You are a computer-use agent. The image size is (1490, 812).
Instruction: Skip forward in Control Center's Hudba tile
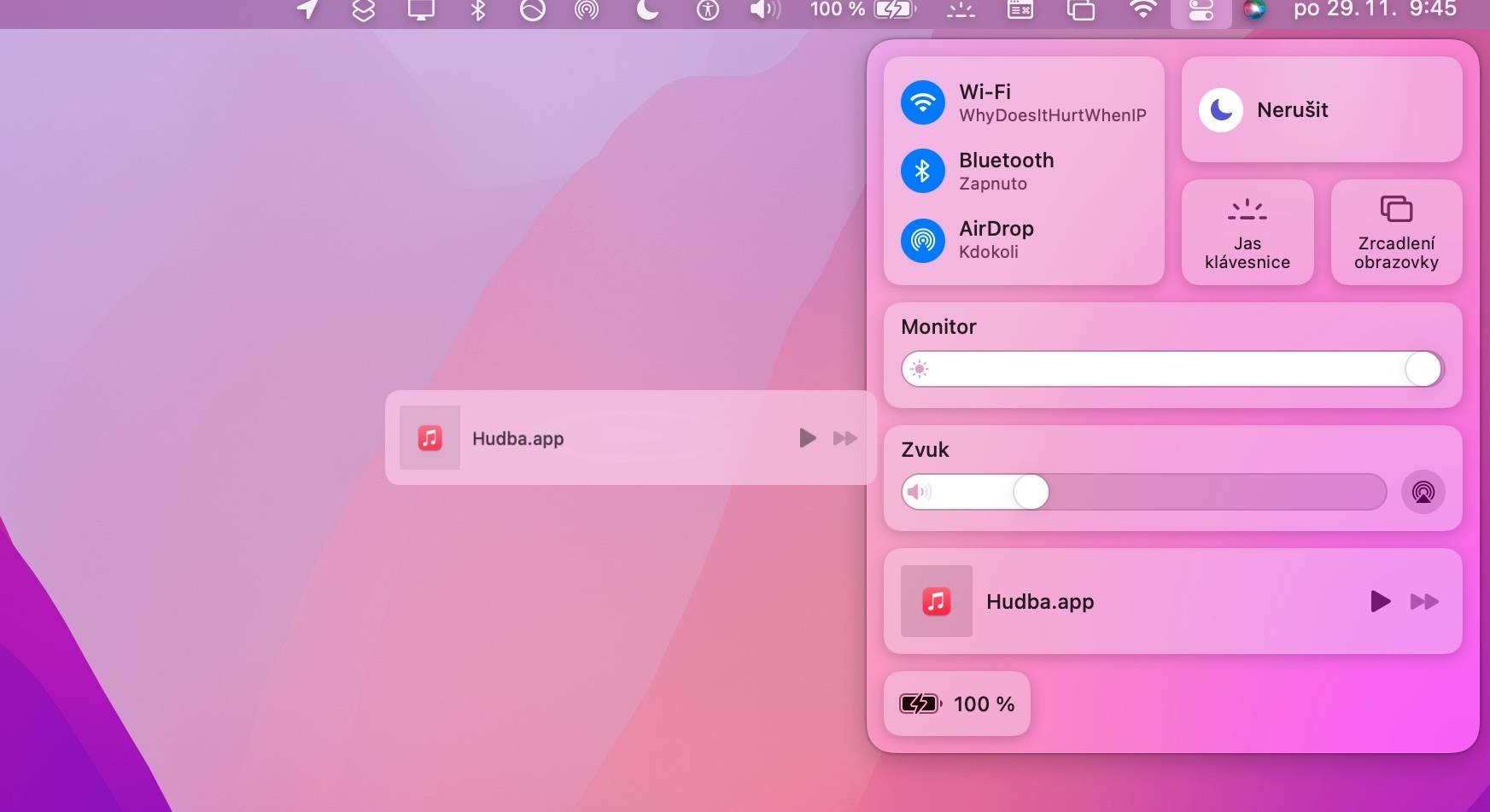(1424, 601)
